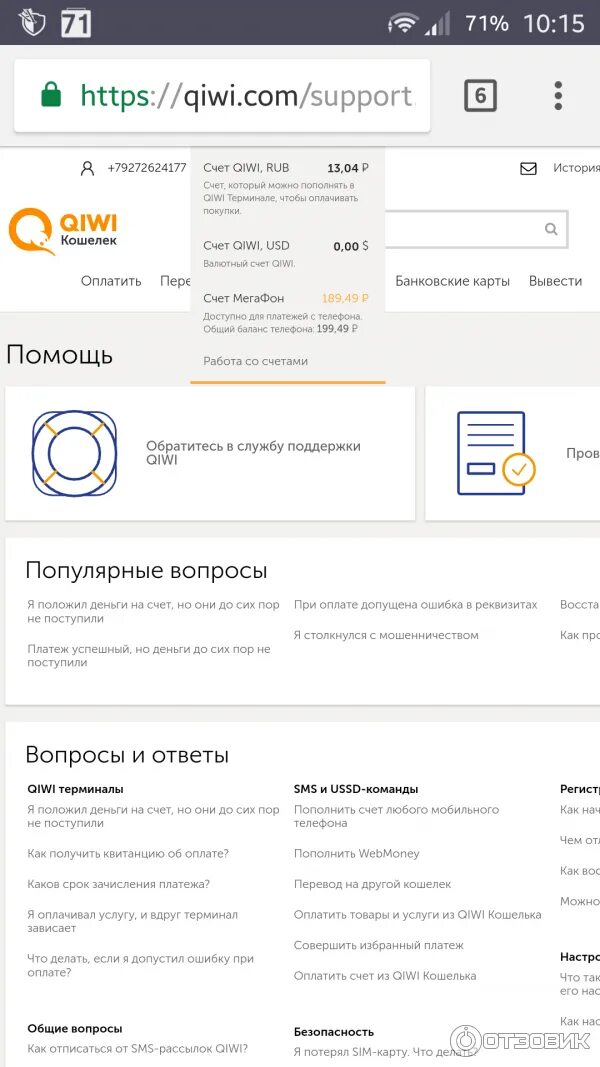This screenshot has width=600, height=1067.
Task: Open popular question Я положил деньги на счет
Action: (153, 611)
